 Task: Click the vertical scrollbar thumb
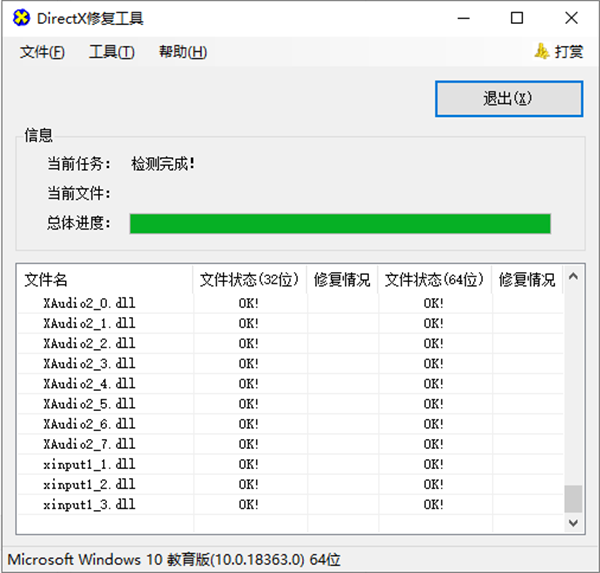pos(573,498)
